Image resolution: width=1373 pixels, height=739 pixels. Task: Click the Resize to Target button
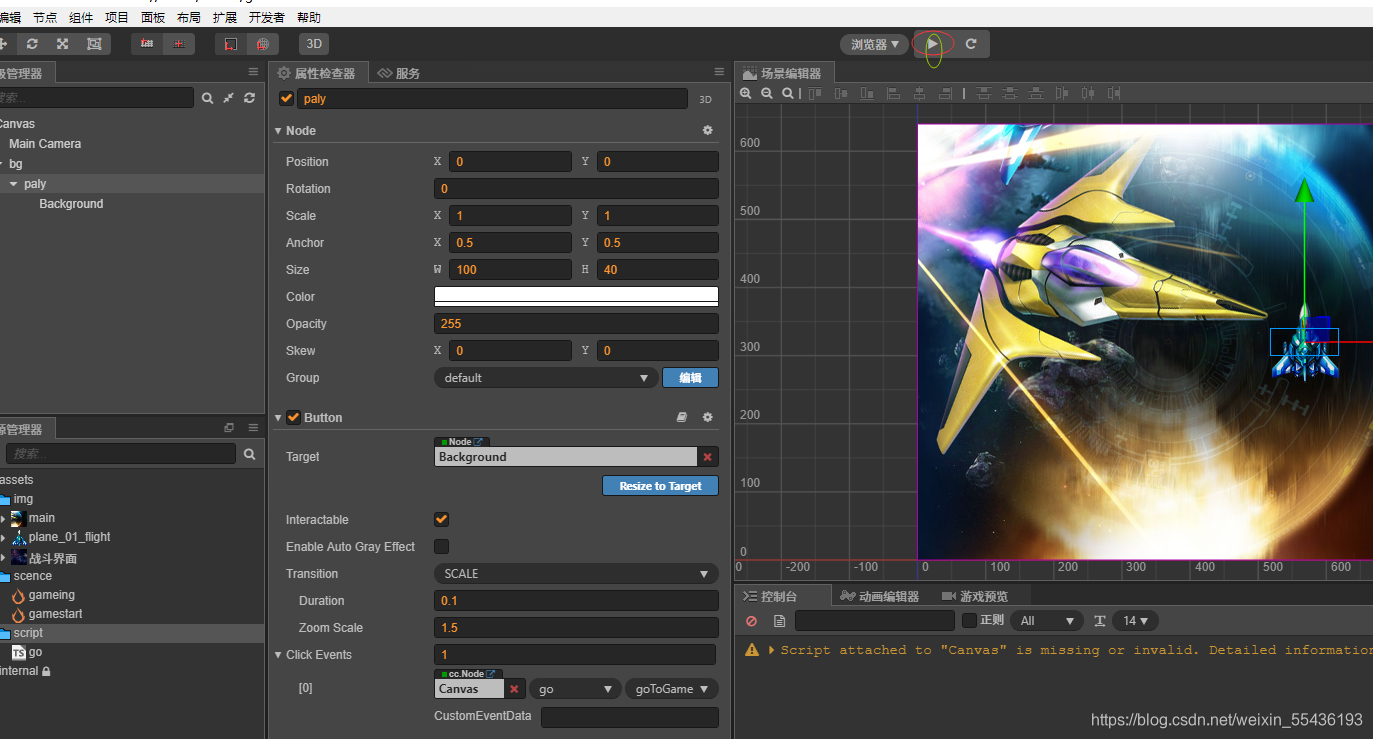tap(660, 486)
